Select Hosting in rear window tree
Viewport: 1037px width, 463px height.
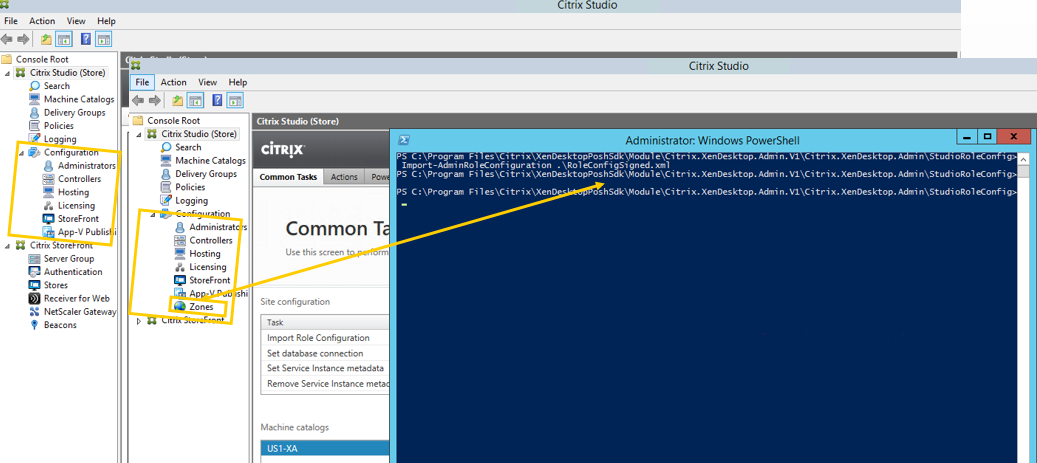73,192
